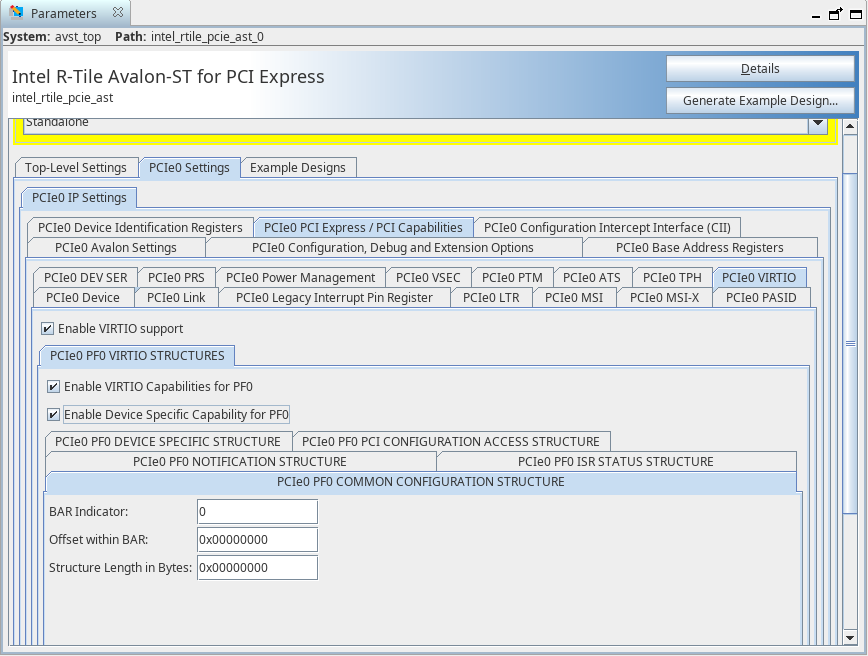Open PCIe0 Power Management tab
The height and width of the screenshot is (656, 868).
301,277
